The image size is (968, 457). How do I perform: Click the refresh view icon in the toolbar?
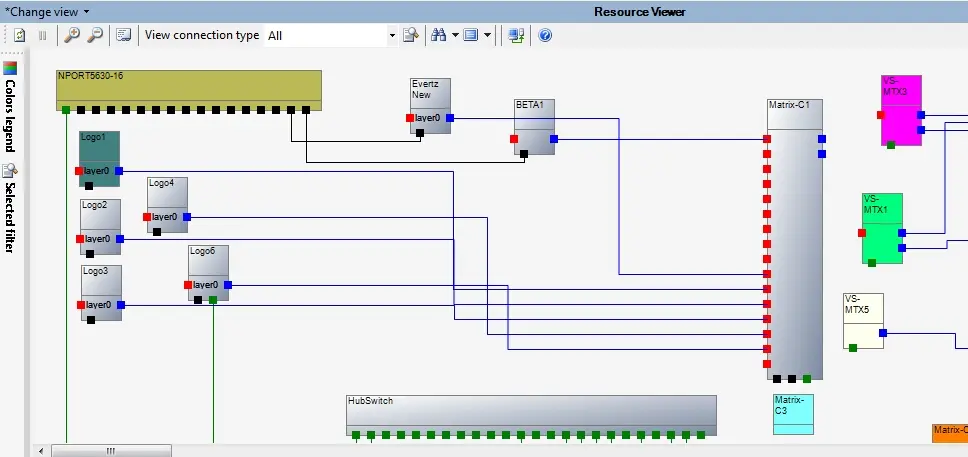[20, 35]
